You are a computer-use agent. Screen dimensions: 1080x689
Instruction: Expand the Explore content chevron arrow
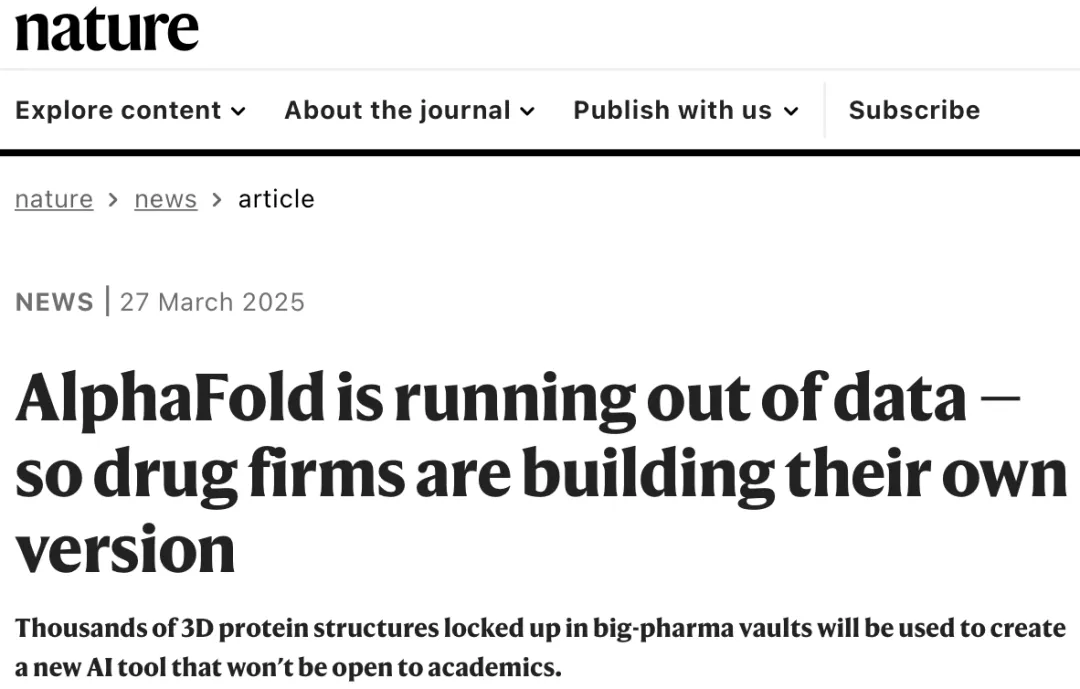(238, 112)
